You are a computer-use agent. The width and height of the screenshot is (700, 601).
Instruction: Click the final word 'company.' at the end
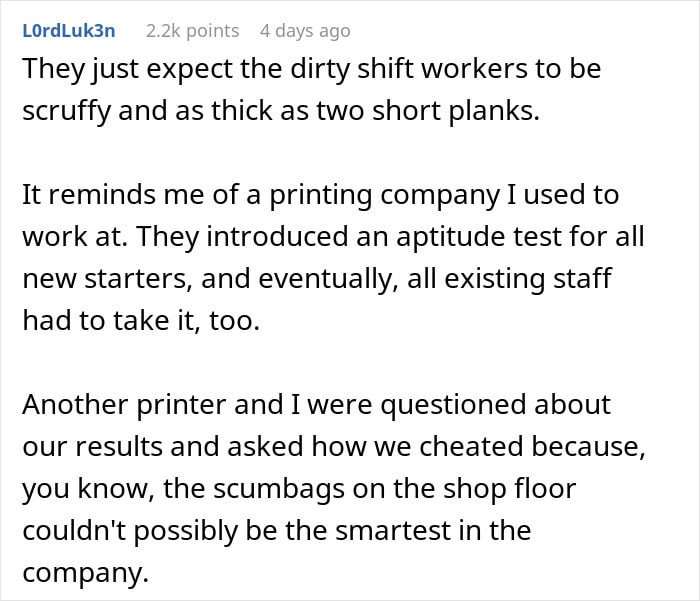tap(85, 573)
